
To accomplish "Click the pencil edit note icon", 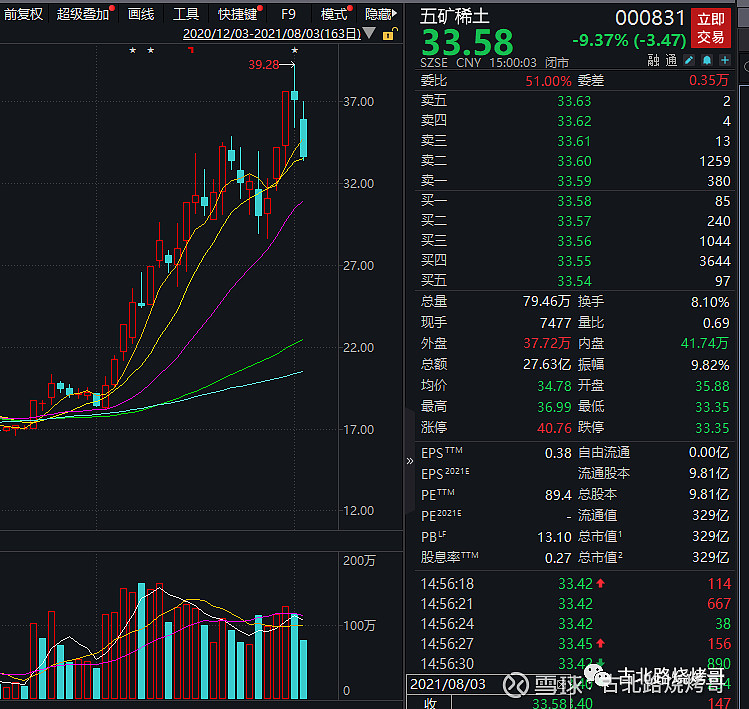I will point(689,60).
